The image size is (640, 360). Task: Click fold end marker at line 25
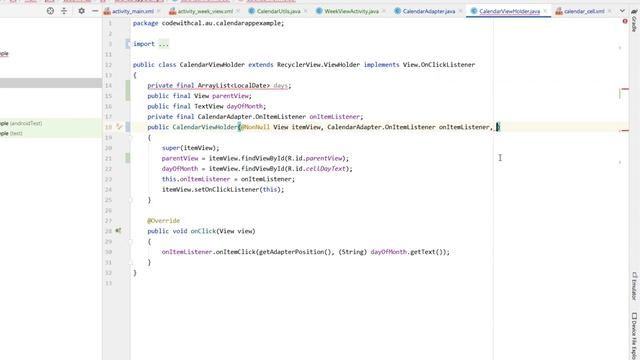[131, 200]
